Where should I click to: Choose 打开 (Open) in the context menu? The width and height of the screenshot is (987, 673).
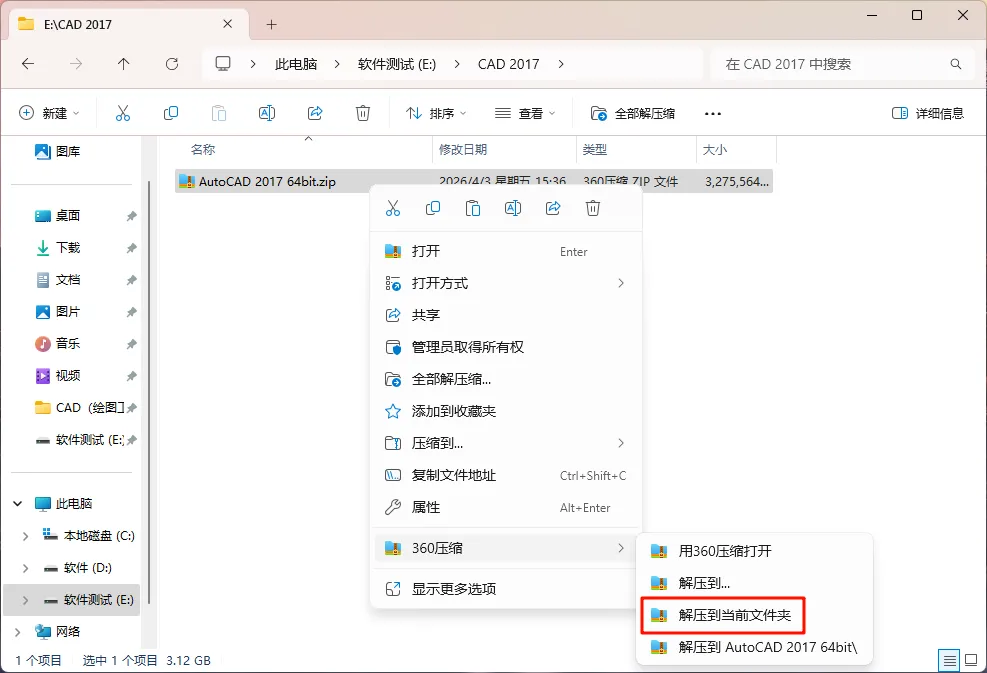coord(506,251)
